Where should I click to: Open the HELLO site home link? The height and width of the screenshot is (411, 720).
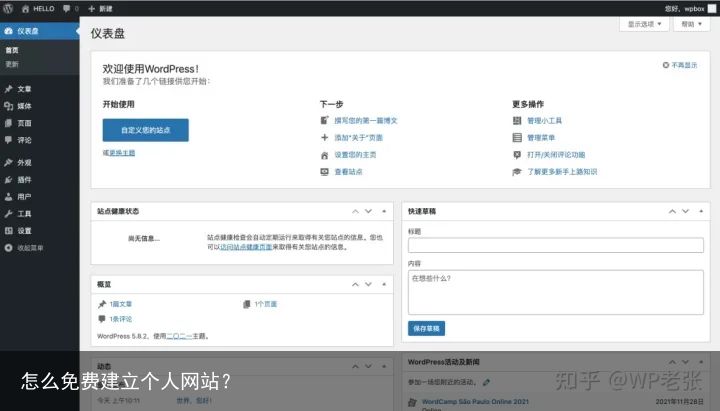coord(38,8)
